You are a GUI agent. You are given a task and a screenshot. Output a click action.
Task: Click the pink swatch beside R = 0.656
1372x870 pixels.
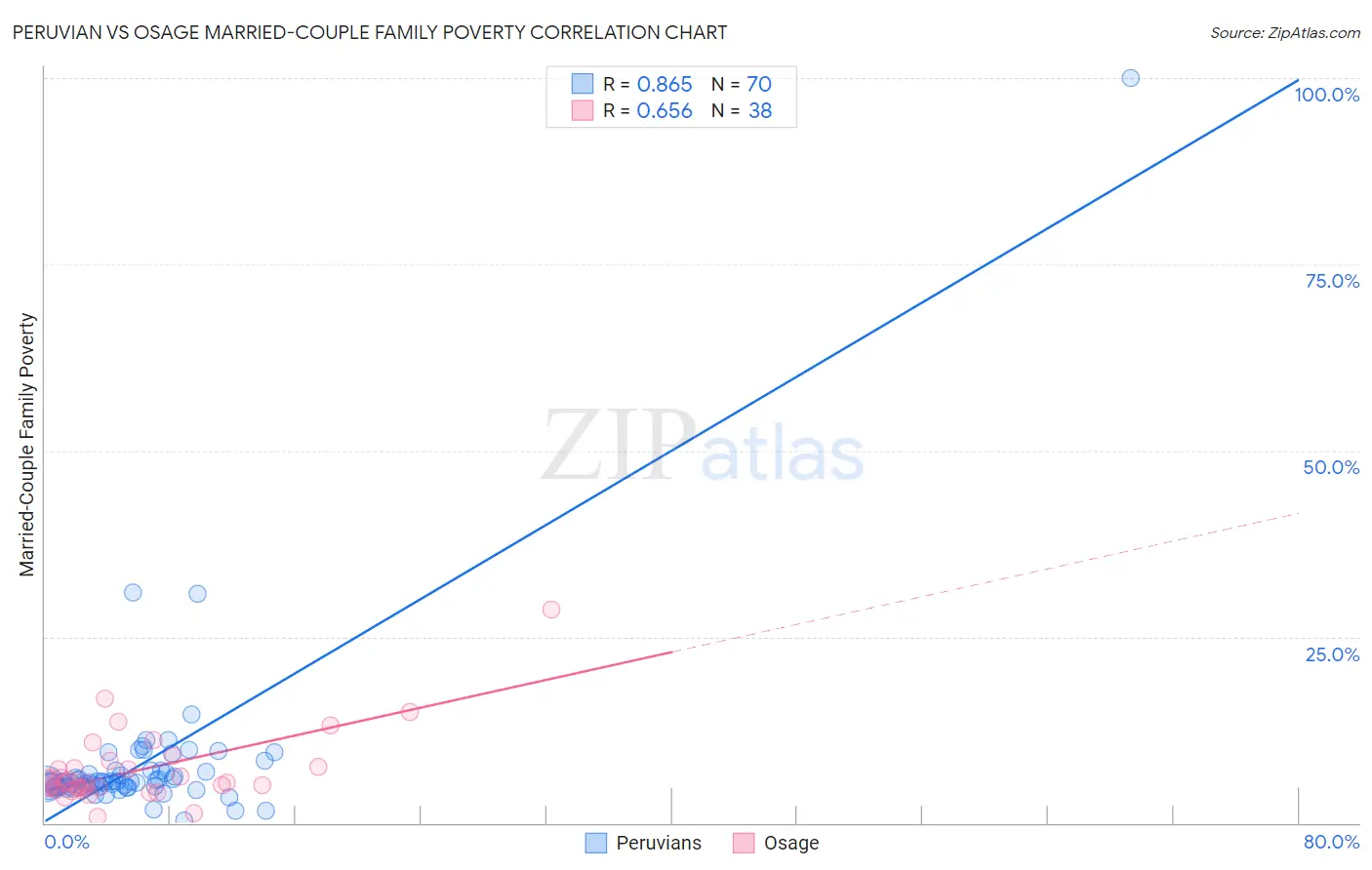583,110
